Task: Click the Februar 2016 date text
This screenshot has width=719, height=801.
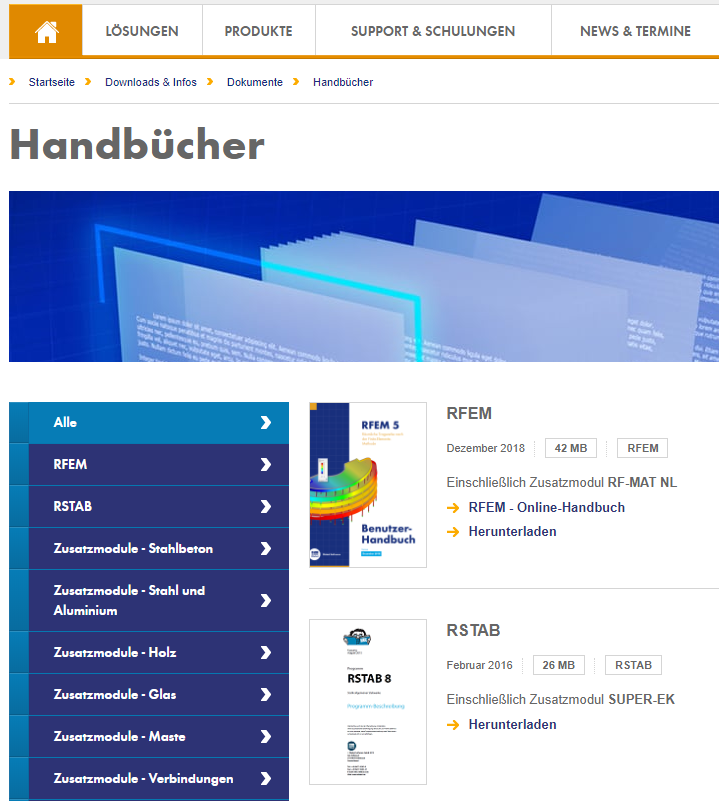Action: (479, 665)
